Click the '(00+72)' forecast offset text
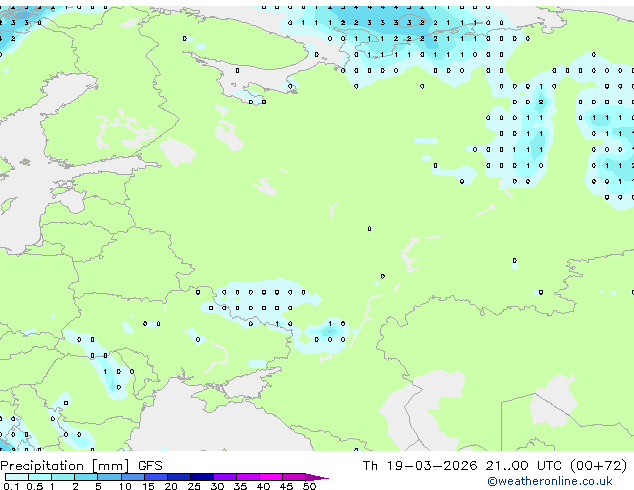Image resolution: width=634 pixels, height=490 pixels. [598, 465]
